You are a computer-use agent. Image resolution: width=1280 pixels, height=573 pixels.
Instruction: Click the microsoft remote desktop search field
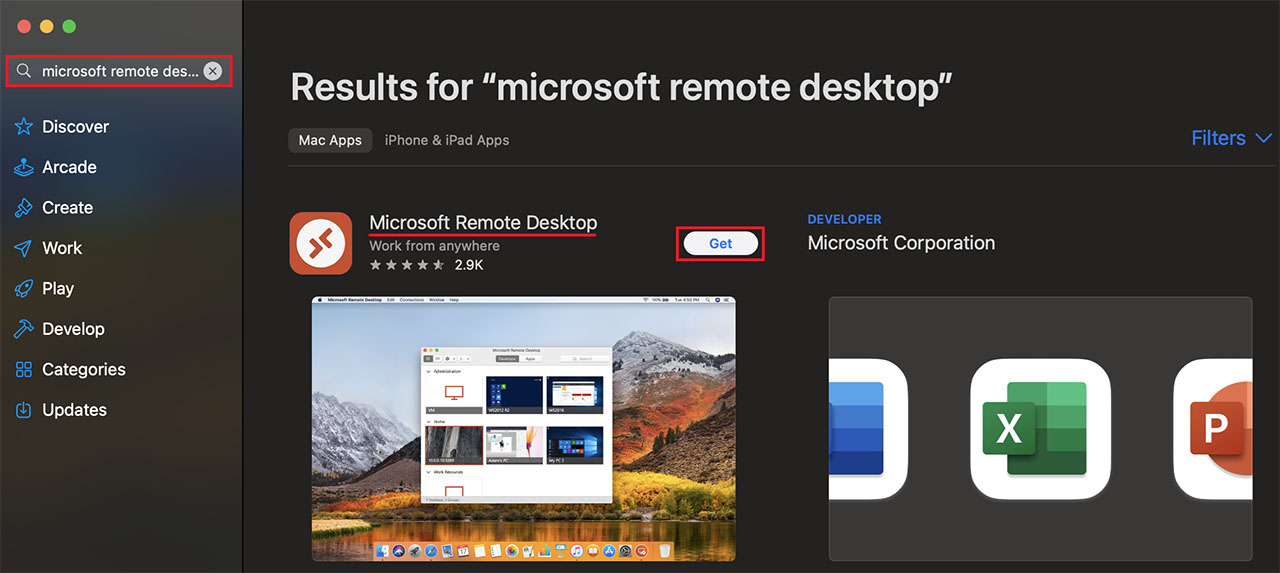[119, 71]
